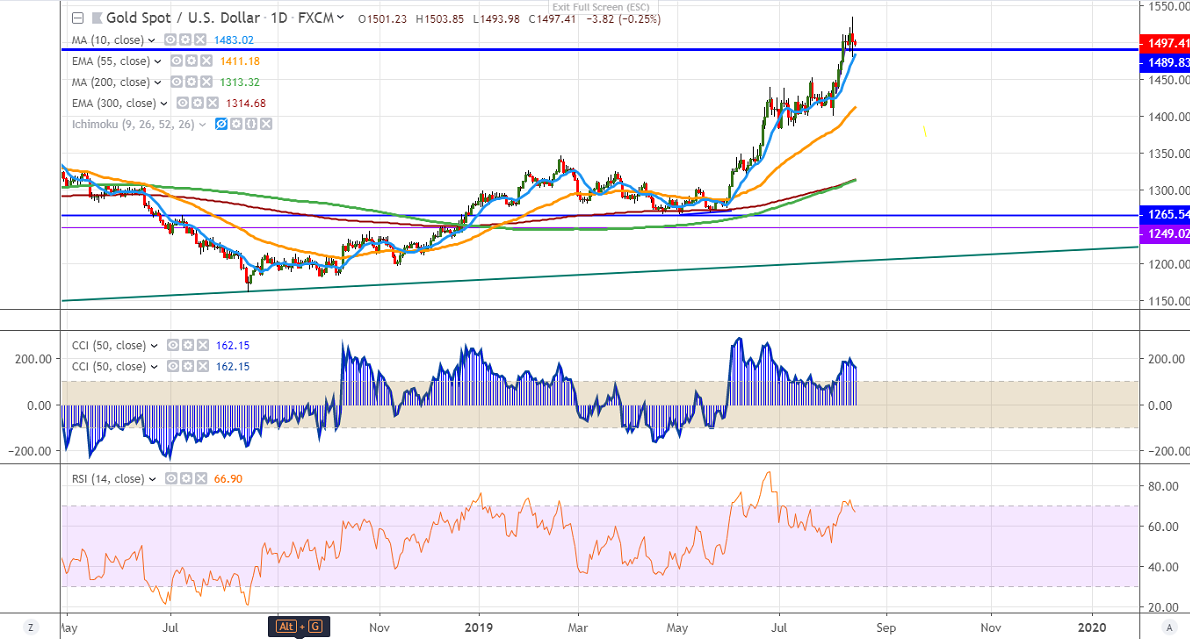Remove the RSI (14, close) indicator
1190x639 pixels.
pyautogui.click(x=200, y=479)
